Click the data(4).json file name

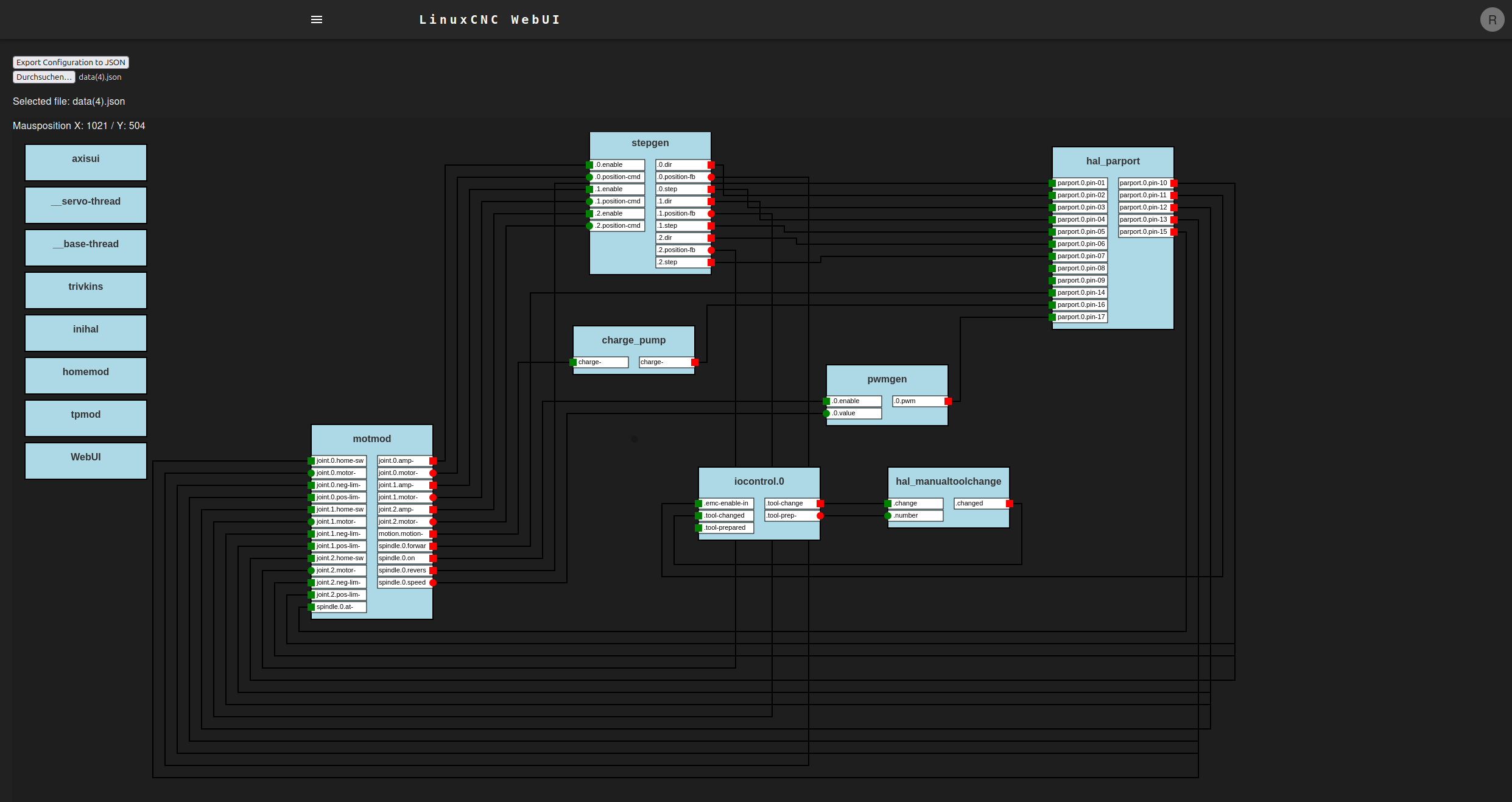[x=100, y=77]
